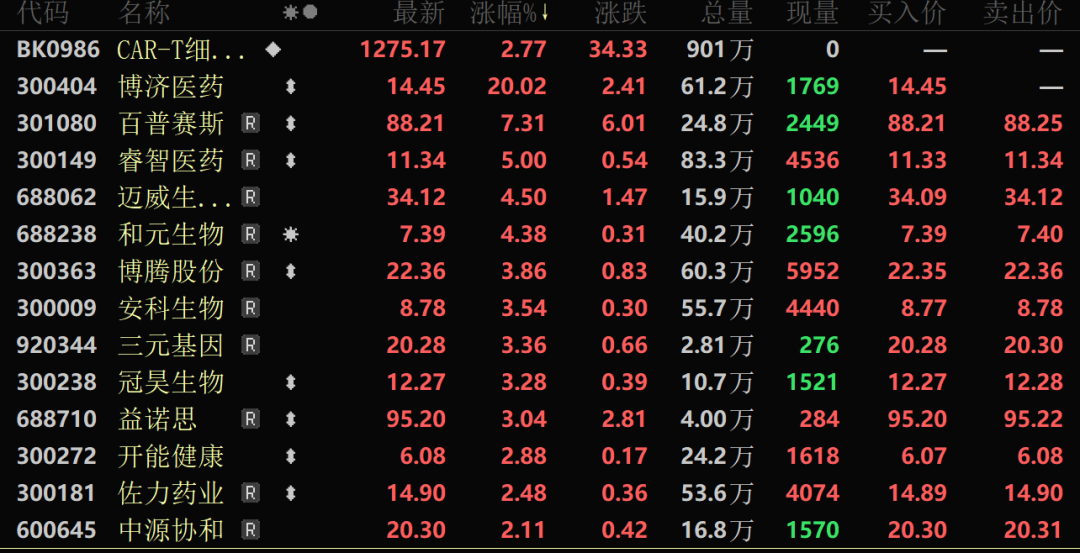Viewport: 1080px width, 553px height.
Task: Sort by the 最新 column header
Action: pos(419,12)
